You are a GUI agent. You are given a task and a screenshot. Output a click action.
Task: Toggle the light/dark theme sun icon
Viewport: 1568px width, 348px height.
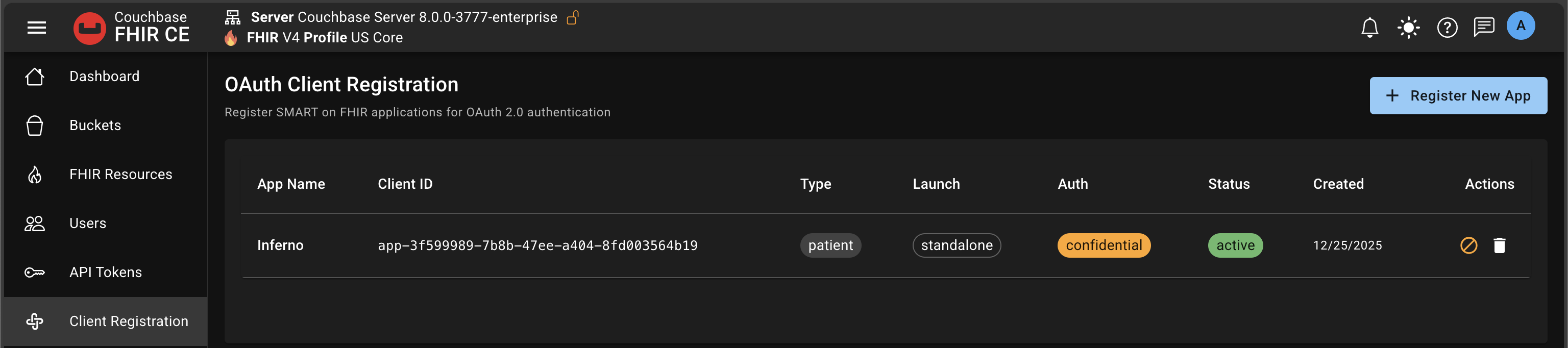pyautogui.click(x=1408, y=28)
